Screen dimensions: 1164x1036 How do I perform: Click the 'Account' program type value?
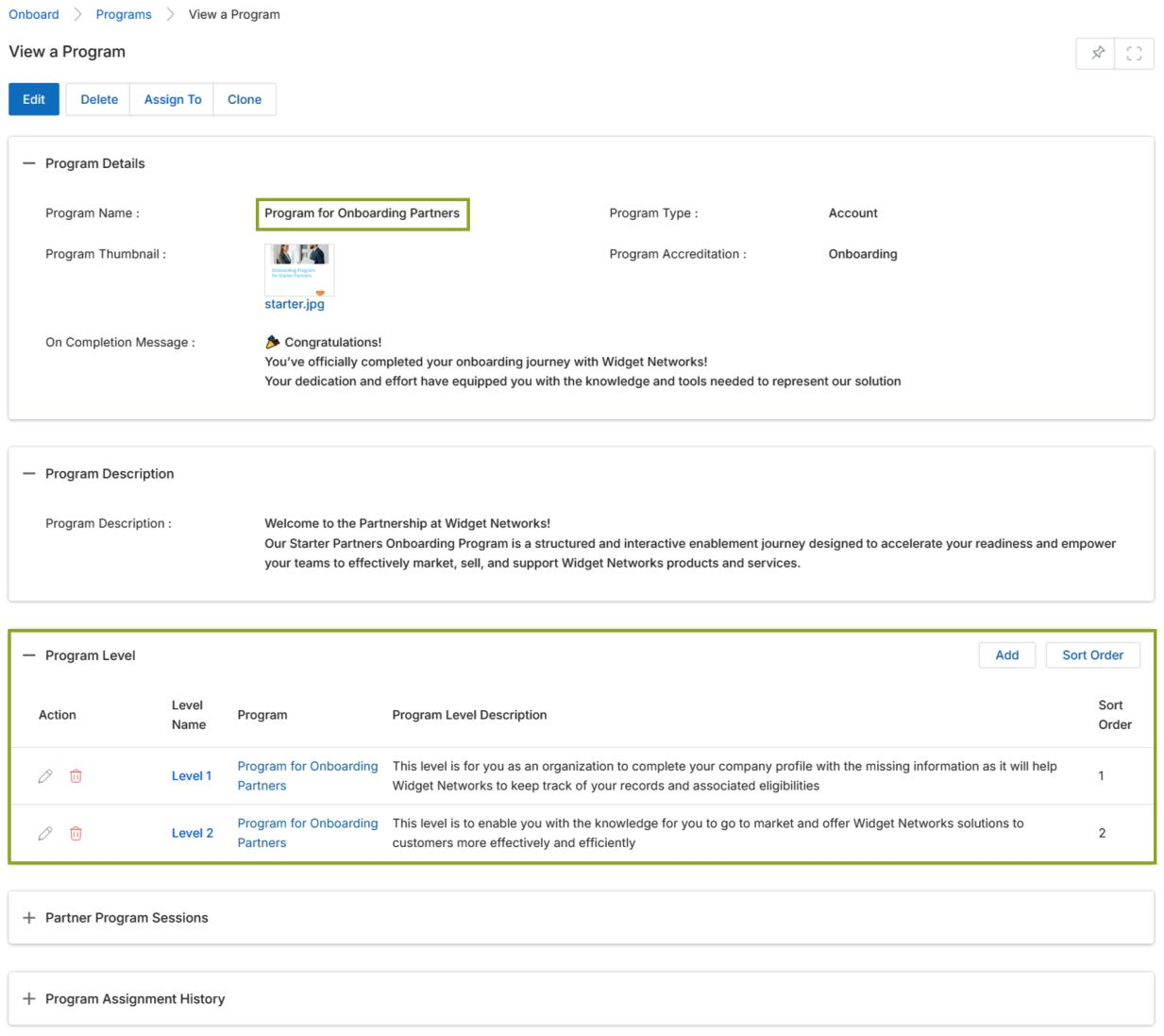point(853,213)
